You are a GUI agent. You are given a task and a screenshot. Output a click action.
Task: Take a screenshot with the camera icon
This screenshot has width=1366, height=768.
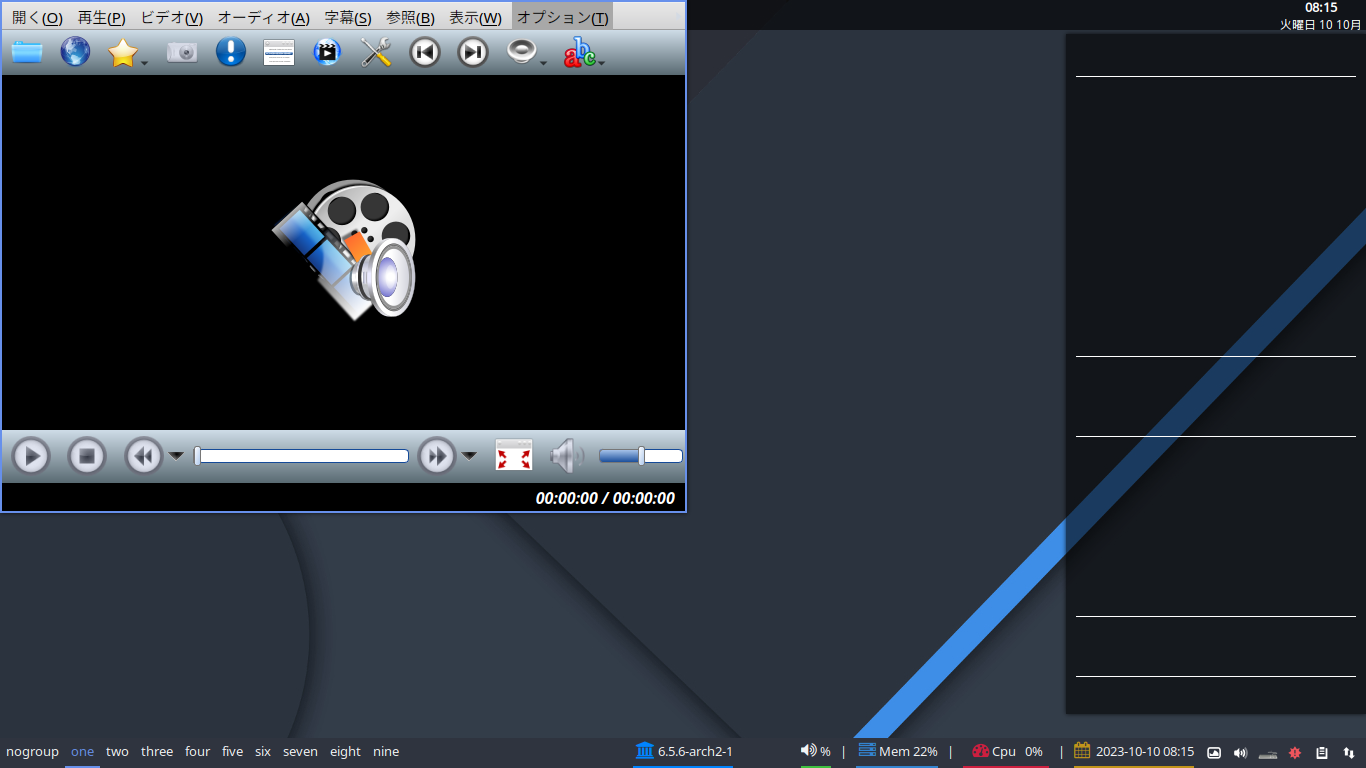point(182,52)
